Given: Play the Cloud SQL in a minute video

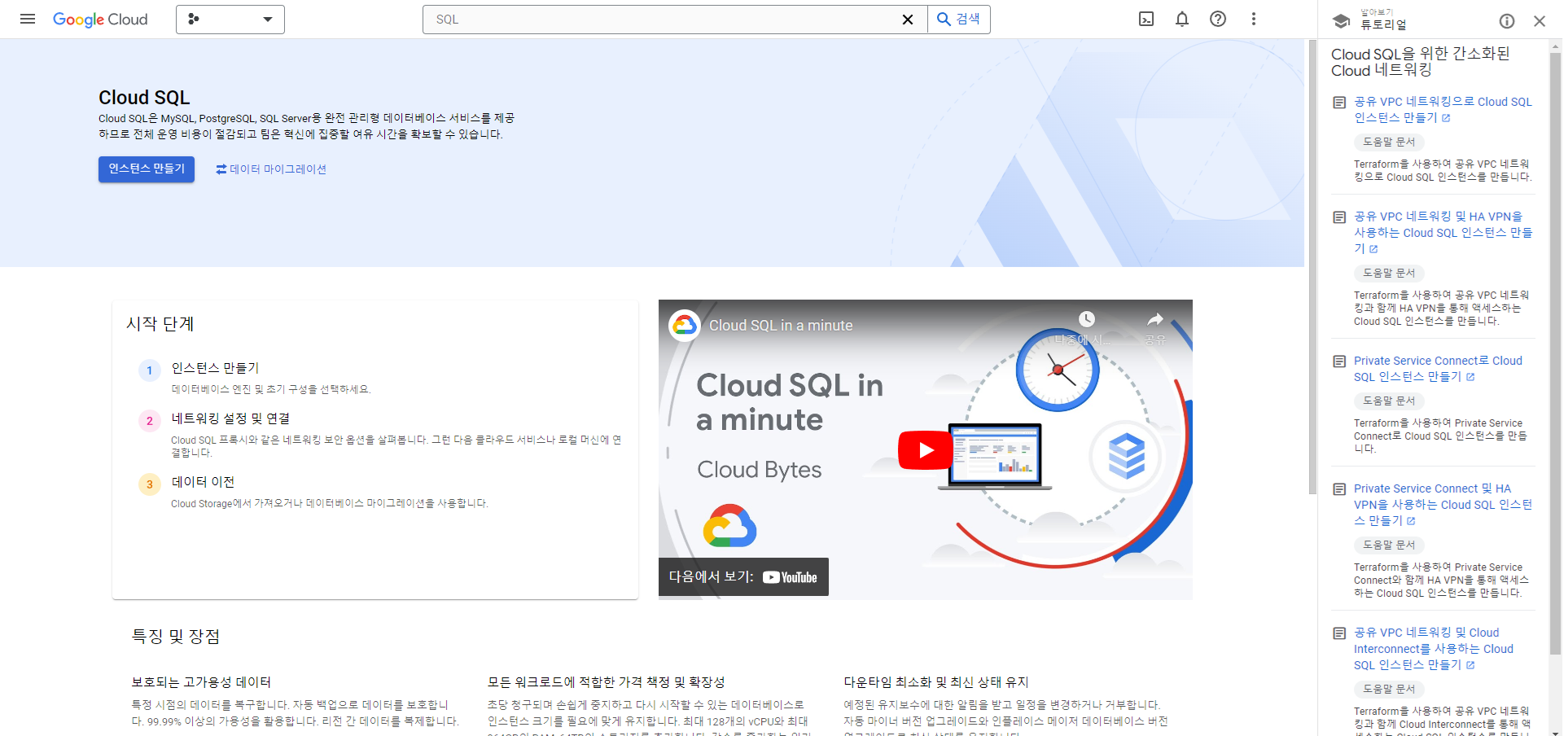Looking at the screenshot, I should click(926, 450).
